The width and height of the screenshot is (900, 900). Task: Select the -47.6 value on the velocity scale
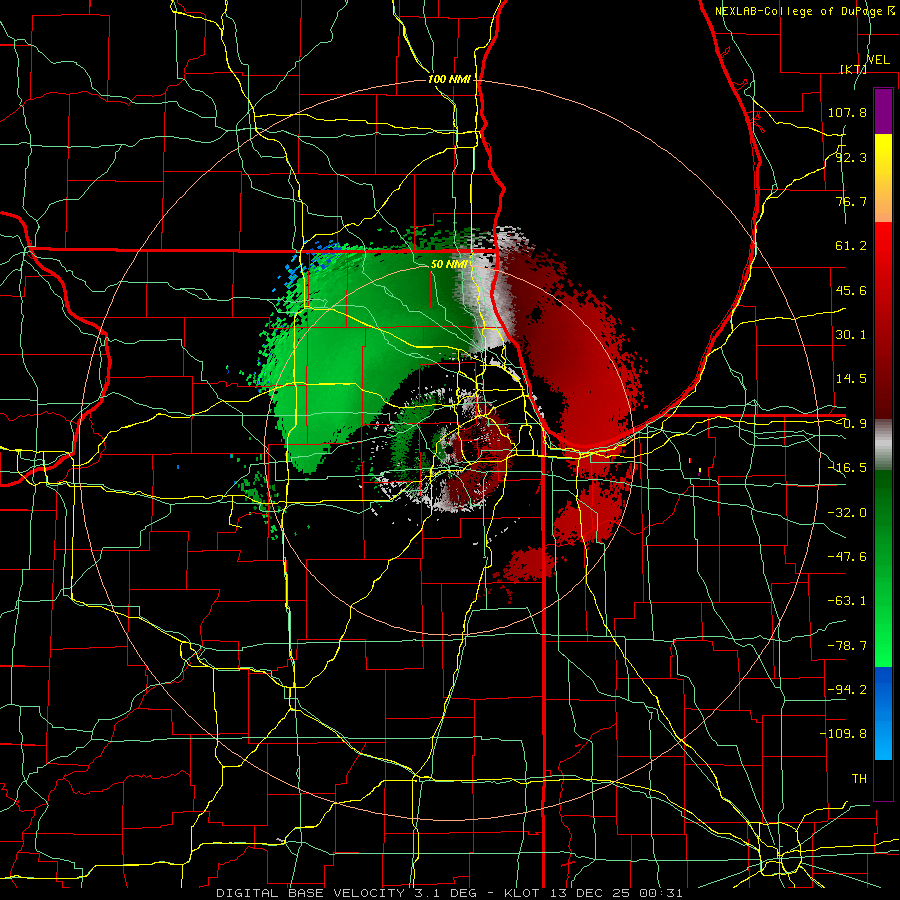847,557
